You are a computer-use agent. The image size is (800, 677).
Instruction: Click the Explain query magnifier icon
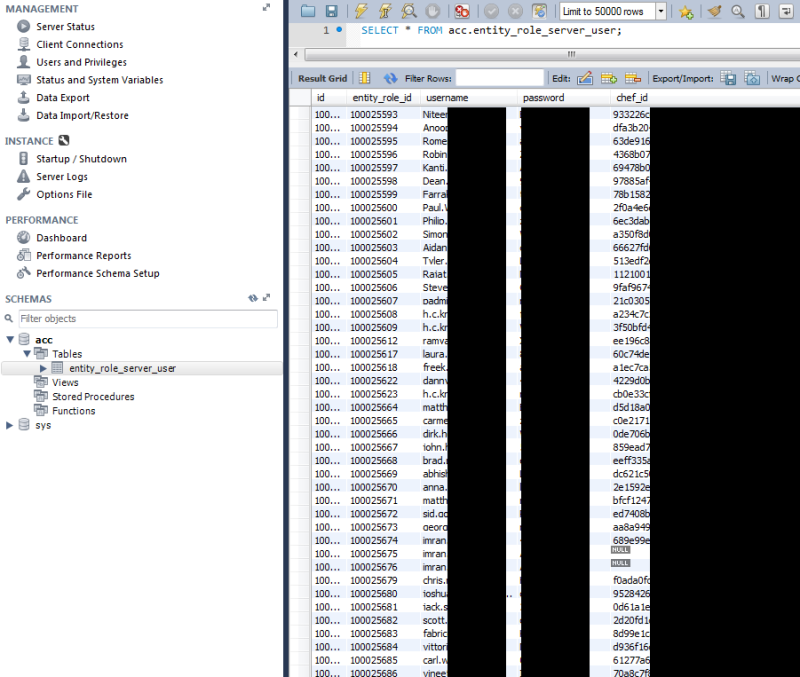[409, 11]
